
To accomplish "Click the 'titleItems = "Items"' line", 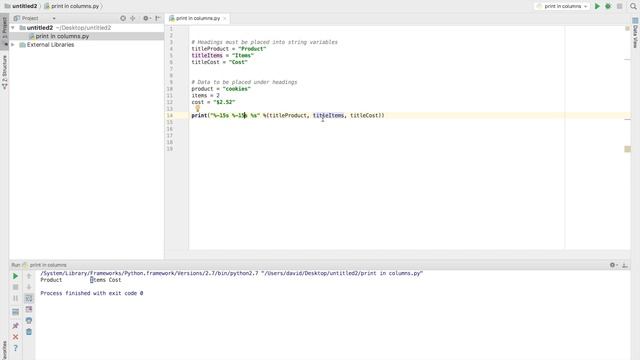I will pyautogui.click(x=222, y=56).
